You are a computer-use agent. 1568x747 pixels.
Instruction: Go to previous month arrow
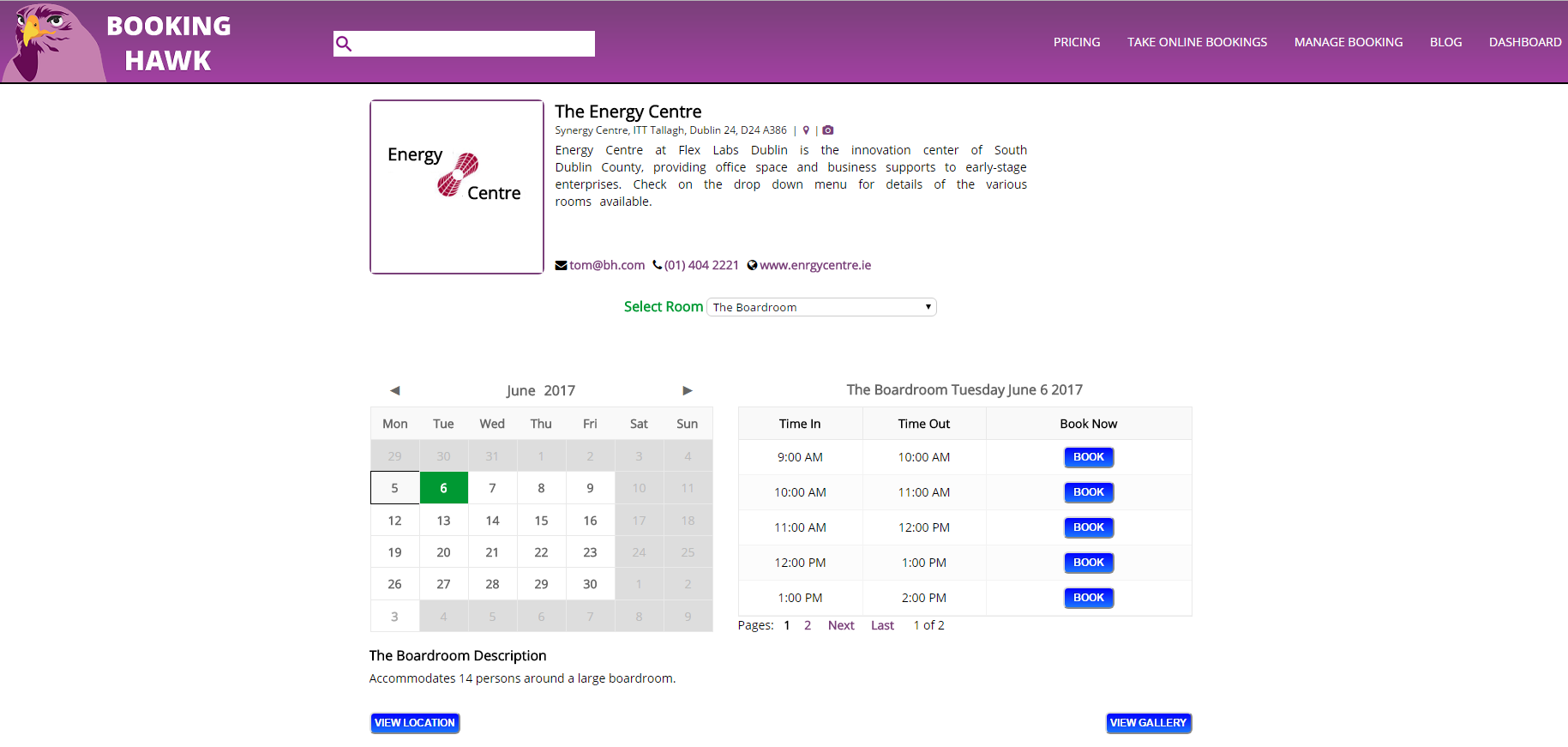tap(395, 390)
